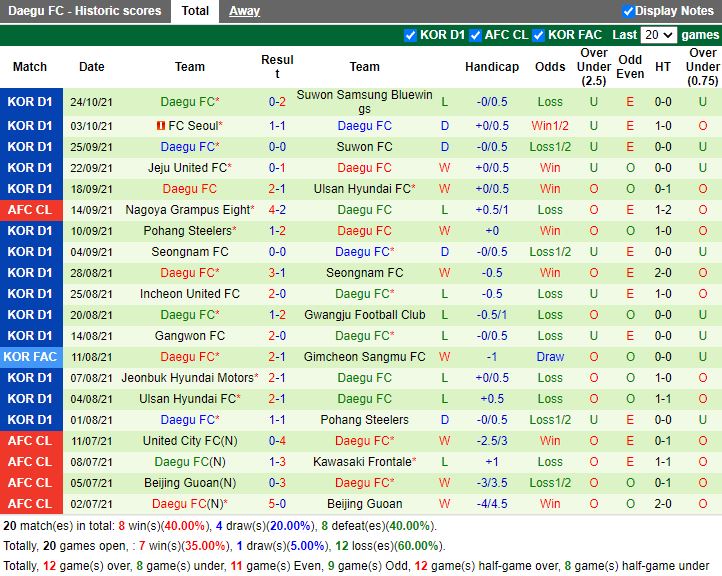Click the KOR FAC league badge in the match list

30,357
